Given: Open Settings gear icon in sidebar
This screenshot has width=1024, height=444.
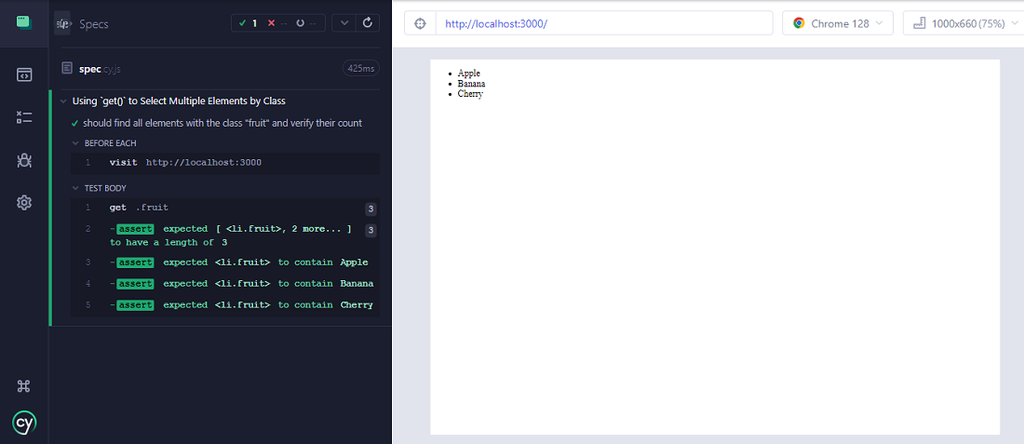Looking at the screenshot, I should point(24,203).
